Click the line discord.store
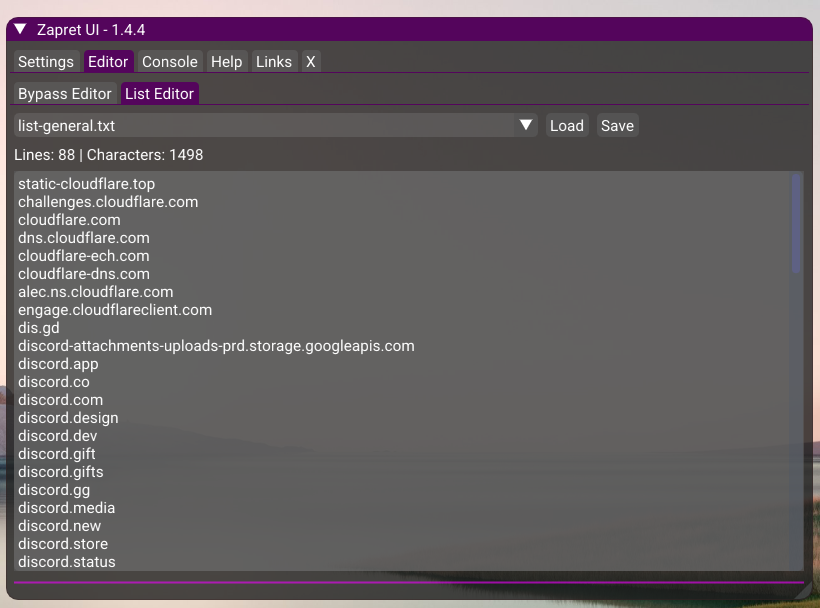The height and width of the screenshot is (608, 820). coord(63,544)
